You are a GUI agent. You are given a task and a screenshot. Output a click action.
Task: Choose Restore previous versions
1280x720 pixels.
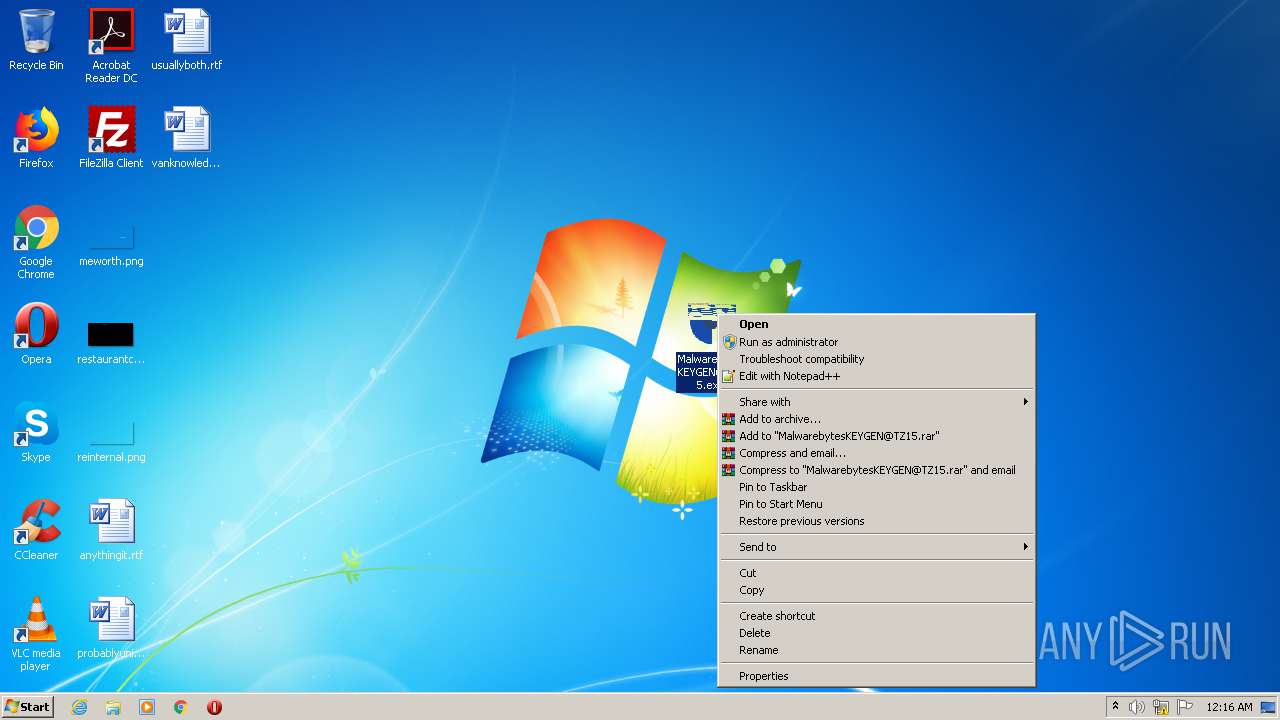pyautogui.click(x=877, y=521)
